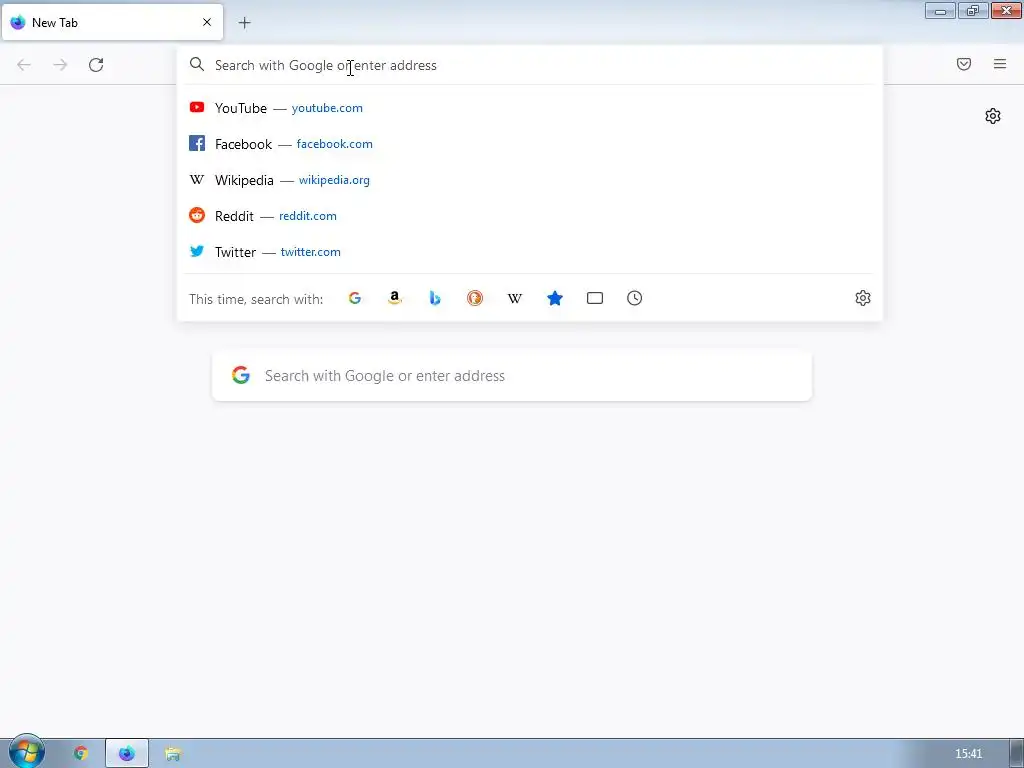1024x768 pixels.
Task: Open Save to Pocket button
Action: [x=964, y=64]
